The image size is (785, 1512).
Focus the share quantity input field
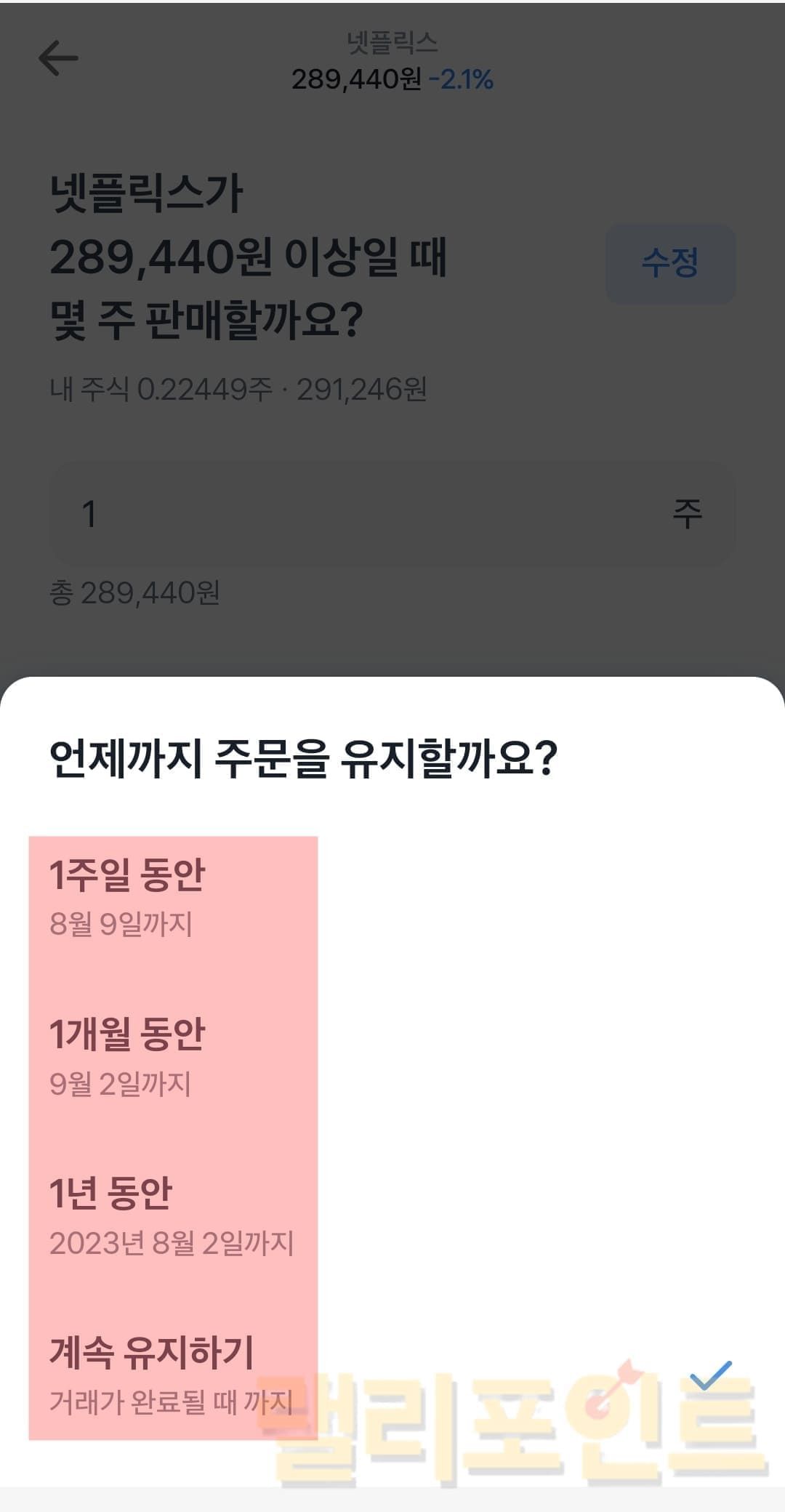coord(363,514)
